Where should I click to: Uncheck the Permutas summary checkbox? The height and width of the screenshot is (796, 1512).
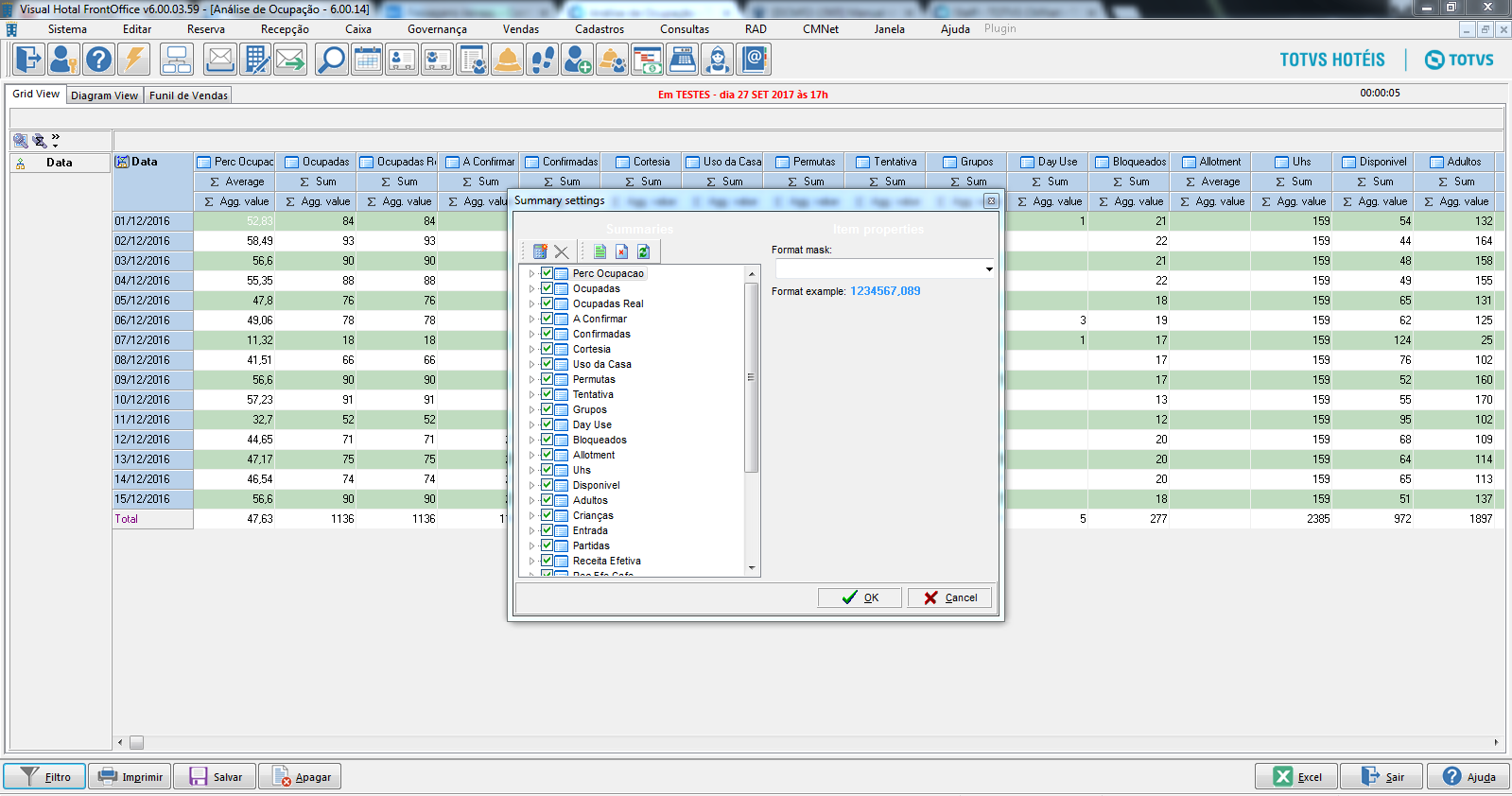(547, 379)
